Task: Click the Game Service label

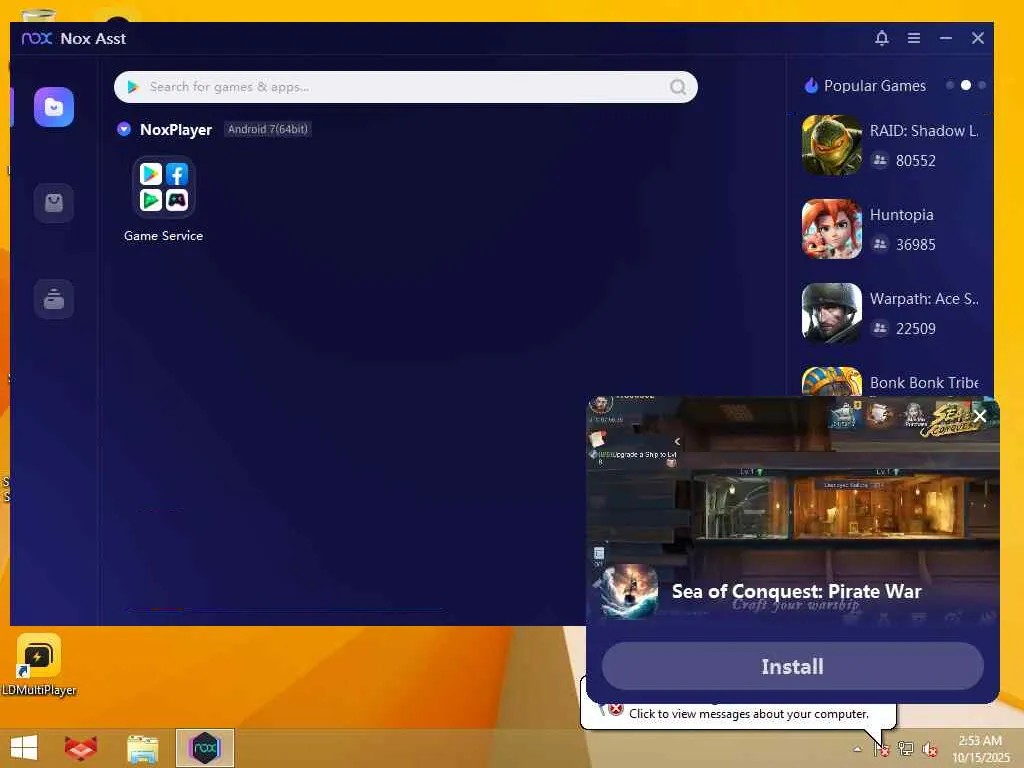Action: 163,236
